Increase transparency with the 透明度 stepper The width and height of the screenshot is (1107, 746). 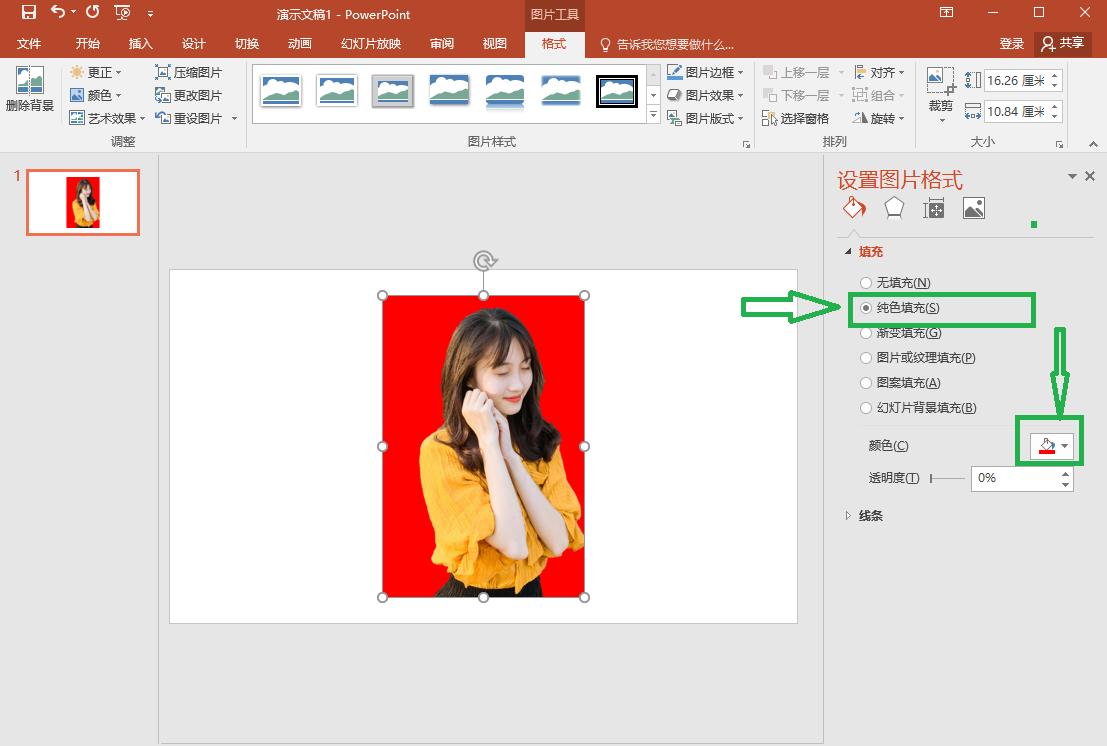click(1065, 473)
